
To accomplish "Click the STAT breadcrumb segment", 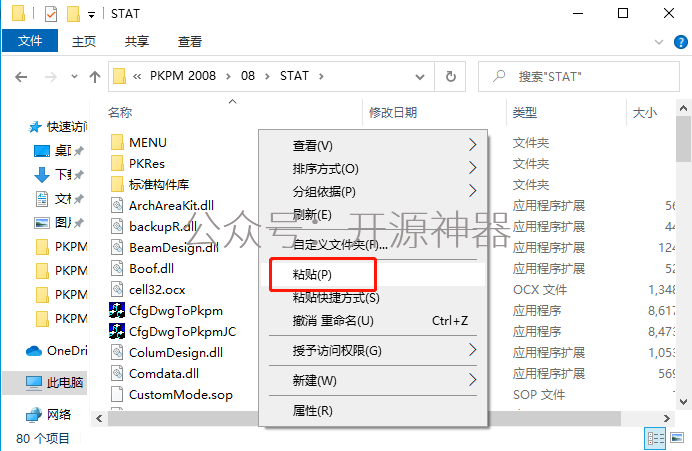I will click(x=294, y=76).
